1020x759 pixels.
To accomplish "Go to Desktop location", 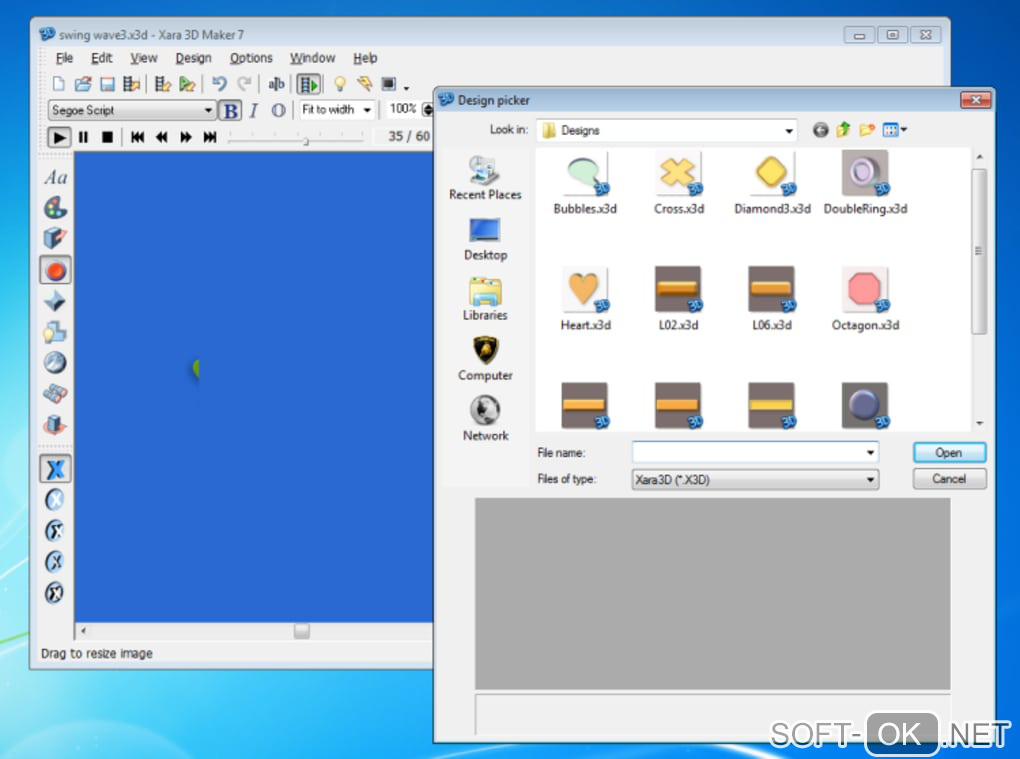I will [x=485, y=239].
